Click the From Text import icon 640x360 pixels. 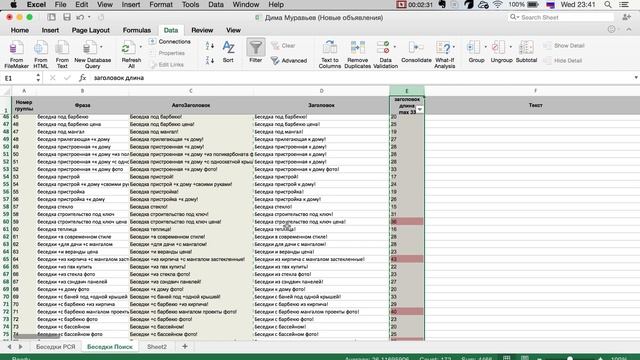pos(62,48)
